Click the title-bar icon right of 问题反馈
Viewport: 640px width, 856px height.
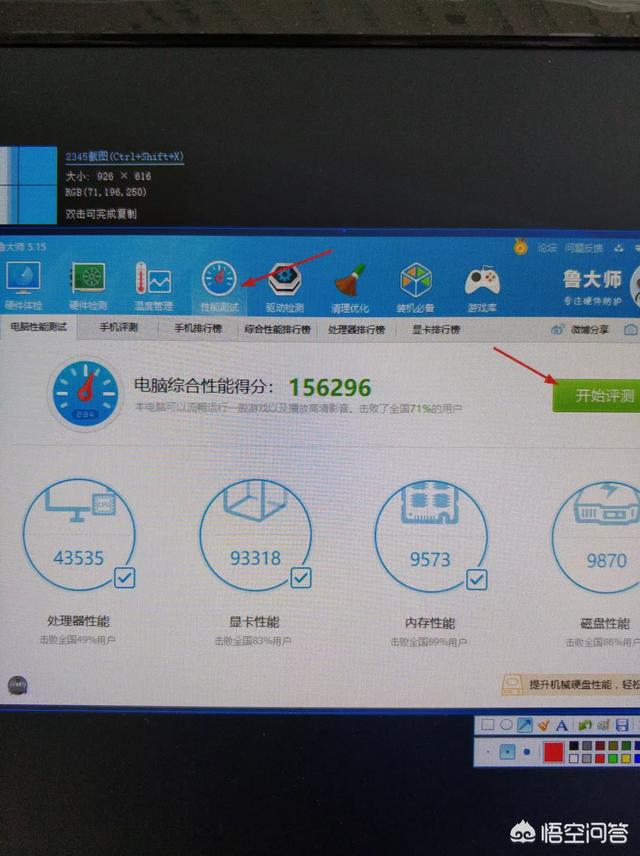click(x=618, y=248)
